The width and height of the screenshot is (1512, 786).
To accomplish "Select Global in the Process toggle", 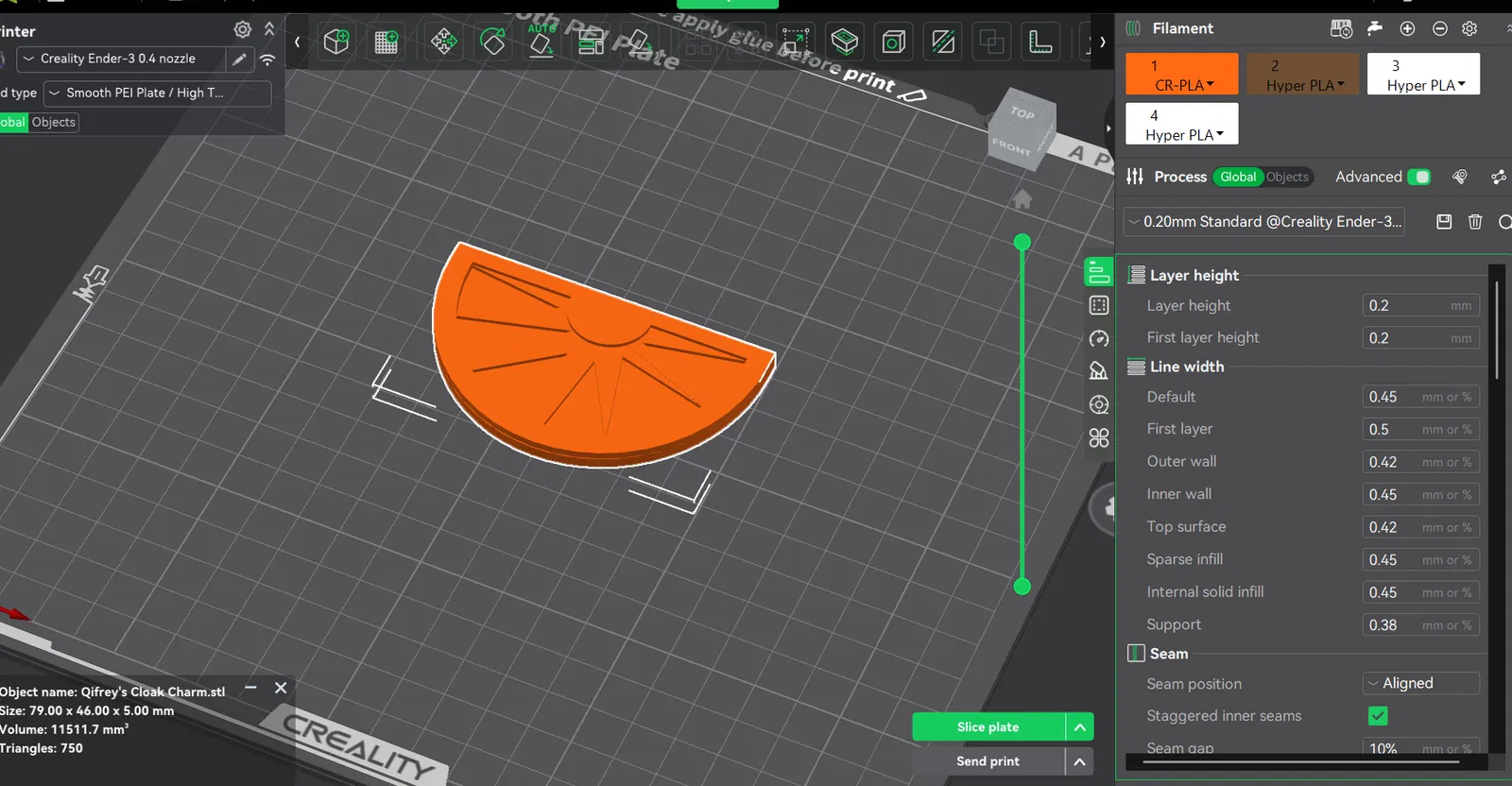I will click(x=1238, y=177).
